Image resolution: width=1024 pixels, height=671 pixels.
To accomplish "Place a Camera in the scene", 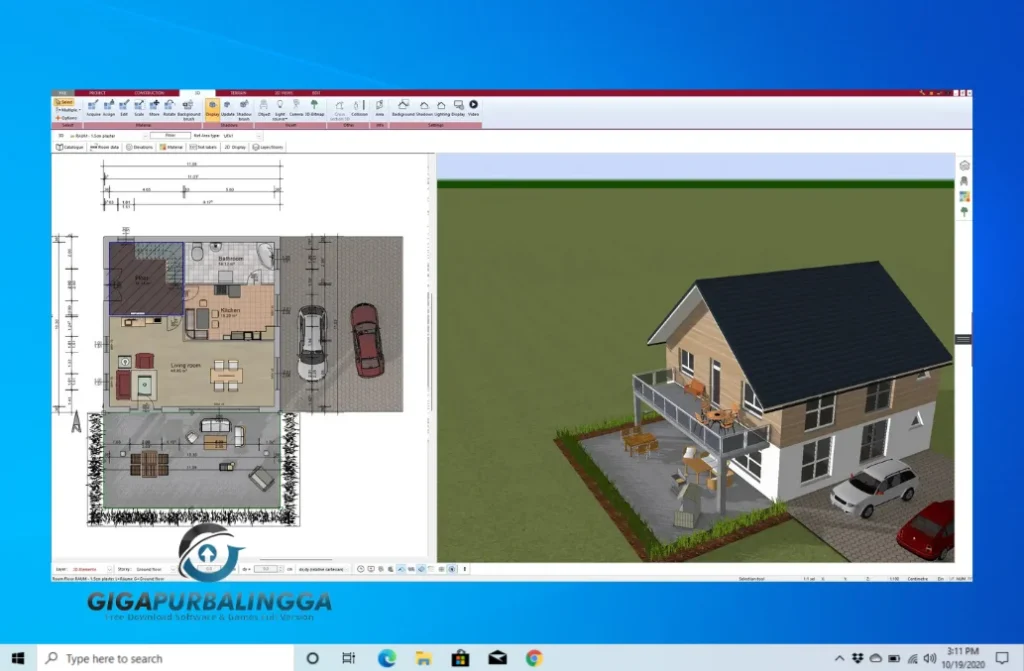I will [x=295, y=104].
